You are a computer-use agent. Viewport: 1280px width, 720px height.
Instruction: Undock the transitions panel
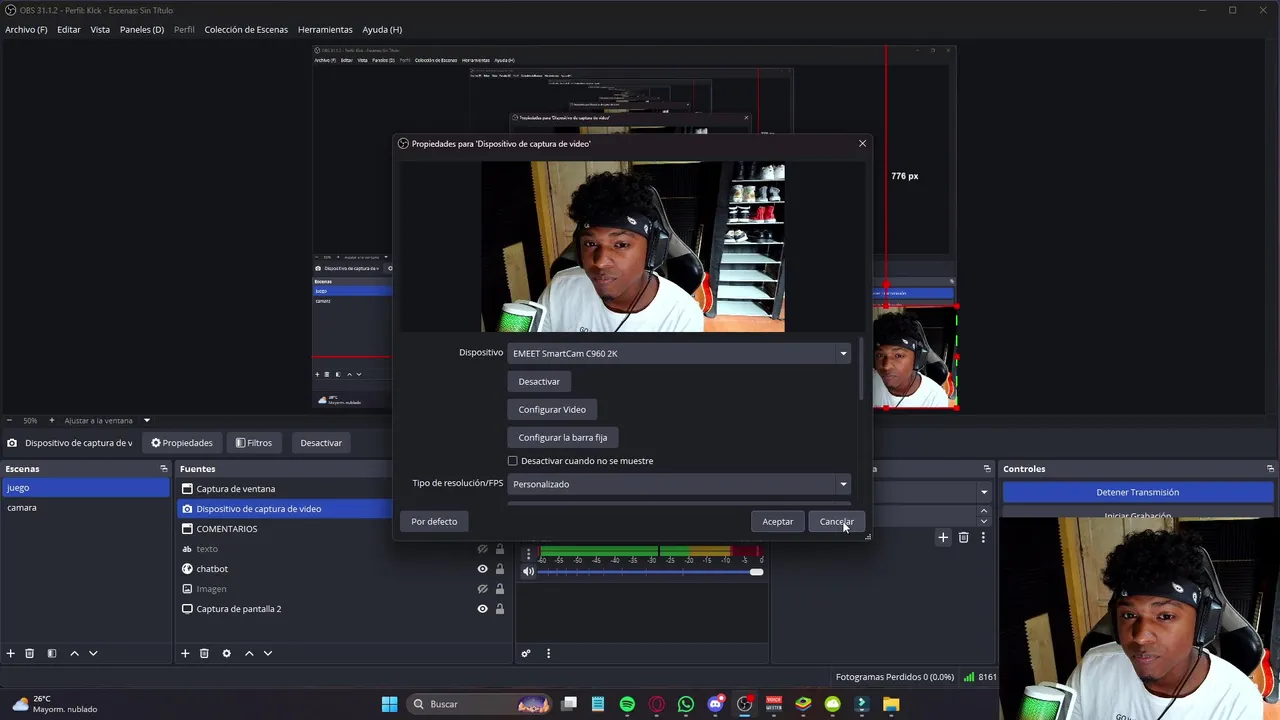[x=987, y=468]
